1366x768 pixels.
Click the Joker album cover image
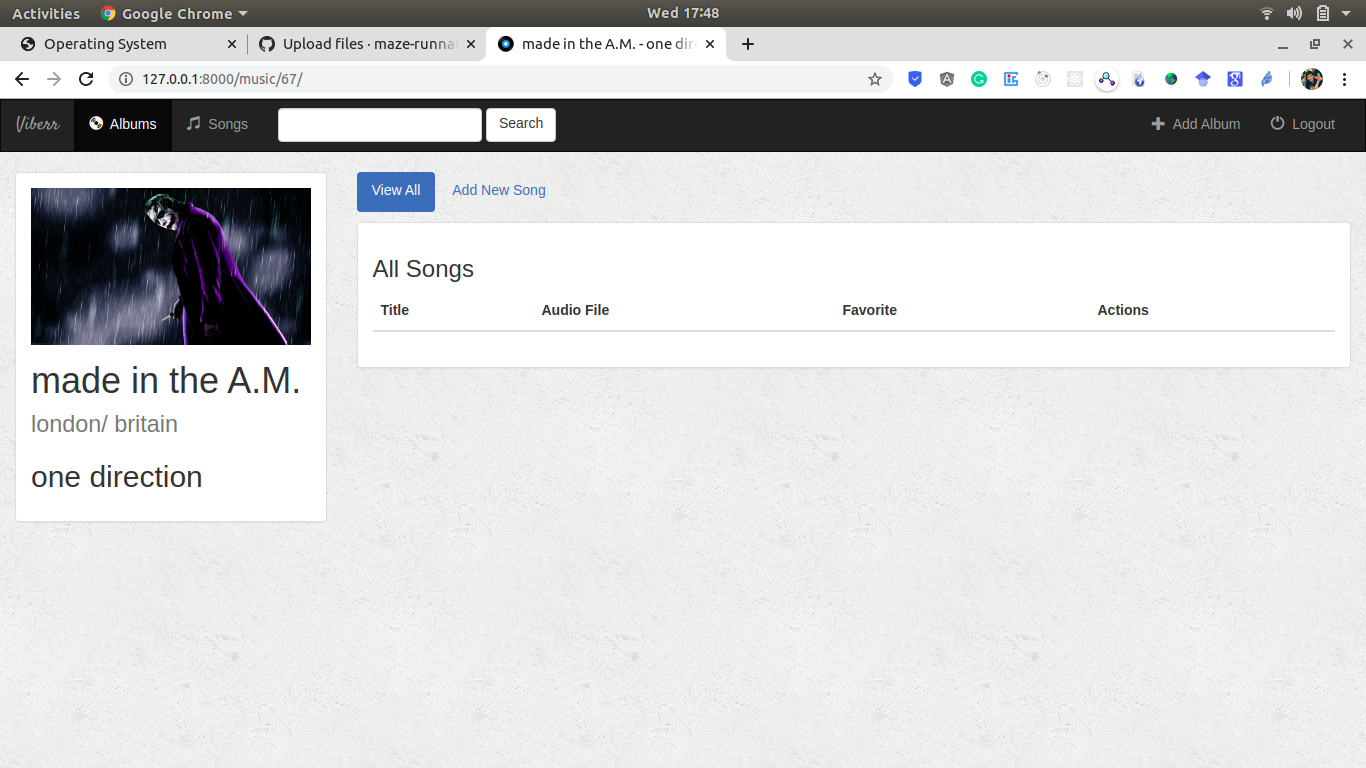pos(171,266)
